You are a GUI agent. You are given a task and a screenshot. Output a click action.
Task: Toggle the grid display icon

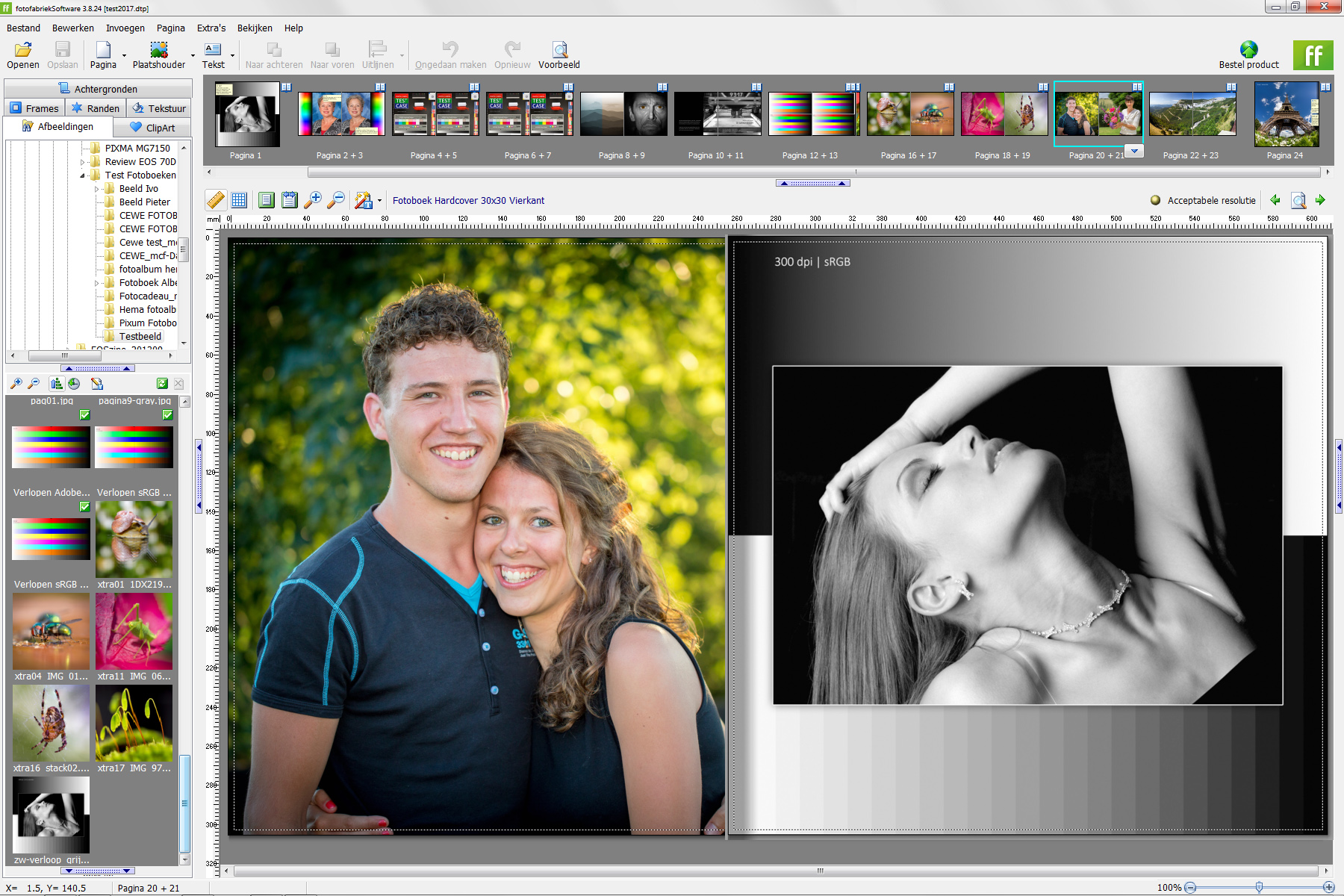point(239,200)
